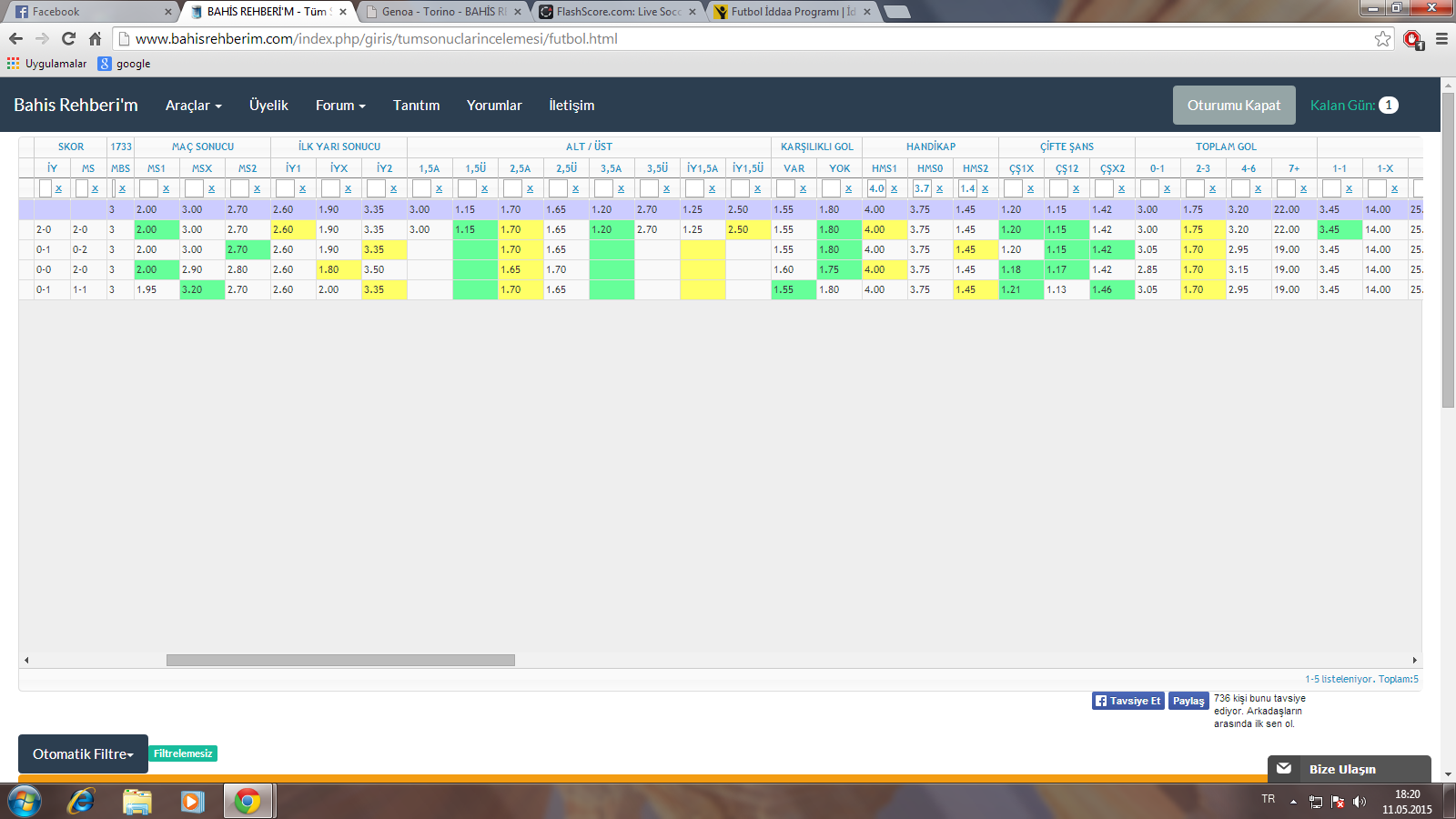
Task: Clear HMS1 filter with x link
Action: pyautogui.click(x=894, y=188)
